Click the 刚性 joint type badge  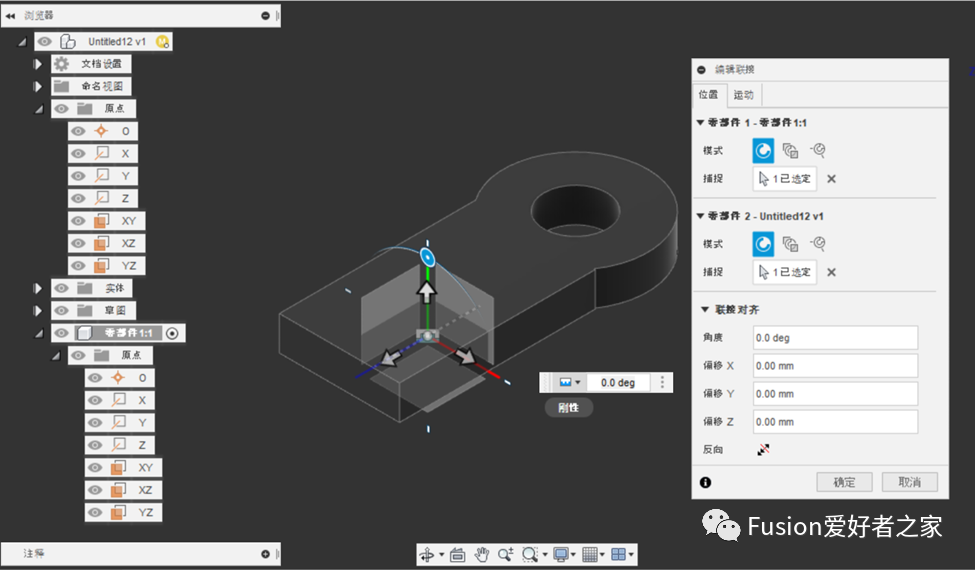(x=568, y=408)
